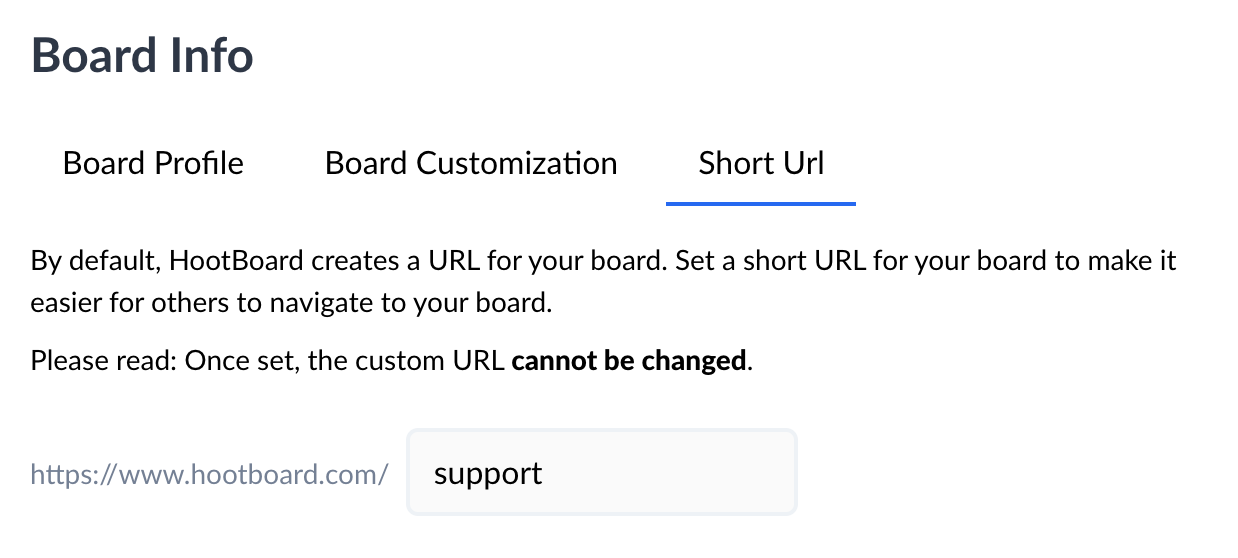
Task: Click "Customization" in the middle tab label
Action: tap(516, 163)
